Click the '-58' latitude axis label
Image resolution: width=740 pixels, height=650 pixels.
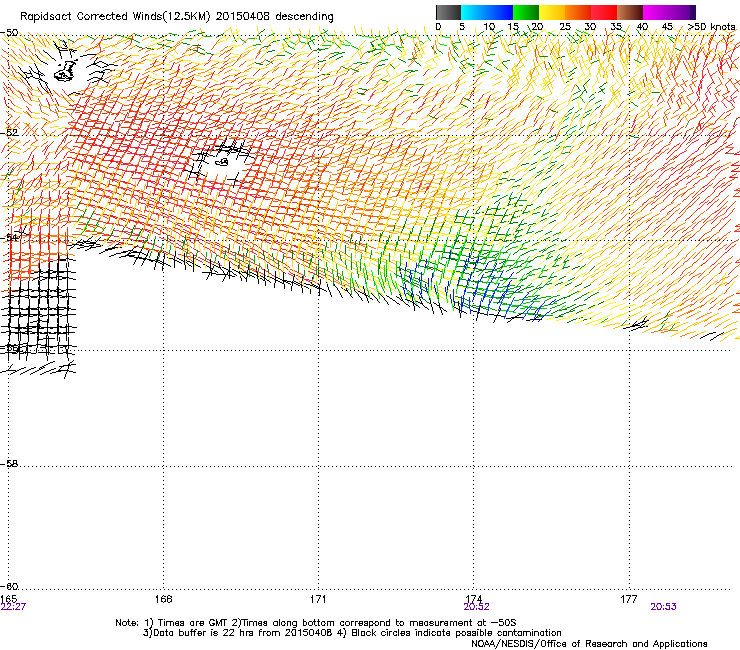9,464
